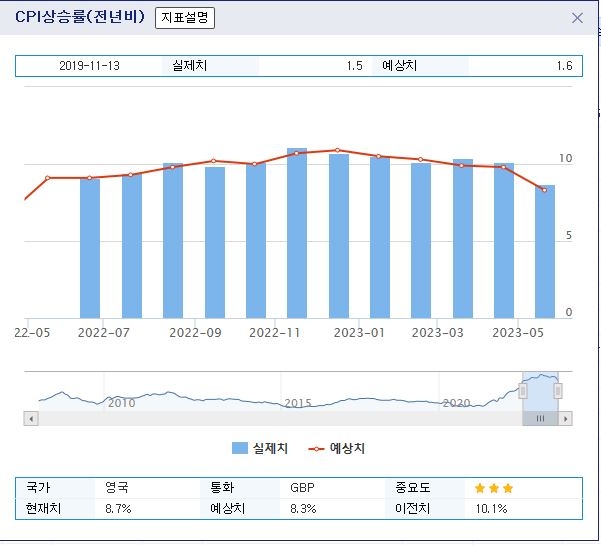Click the country value 영국
This screenshot has width=601, height=545.
pos(117,488)
